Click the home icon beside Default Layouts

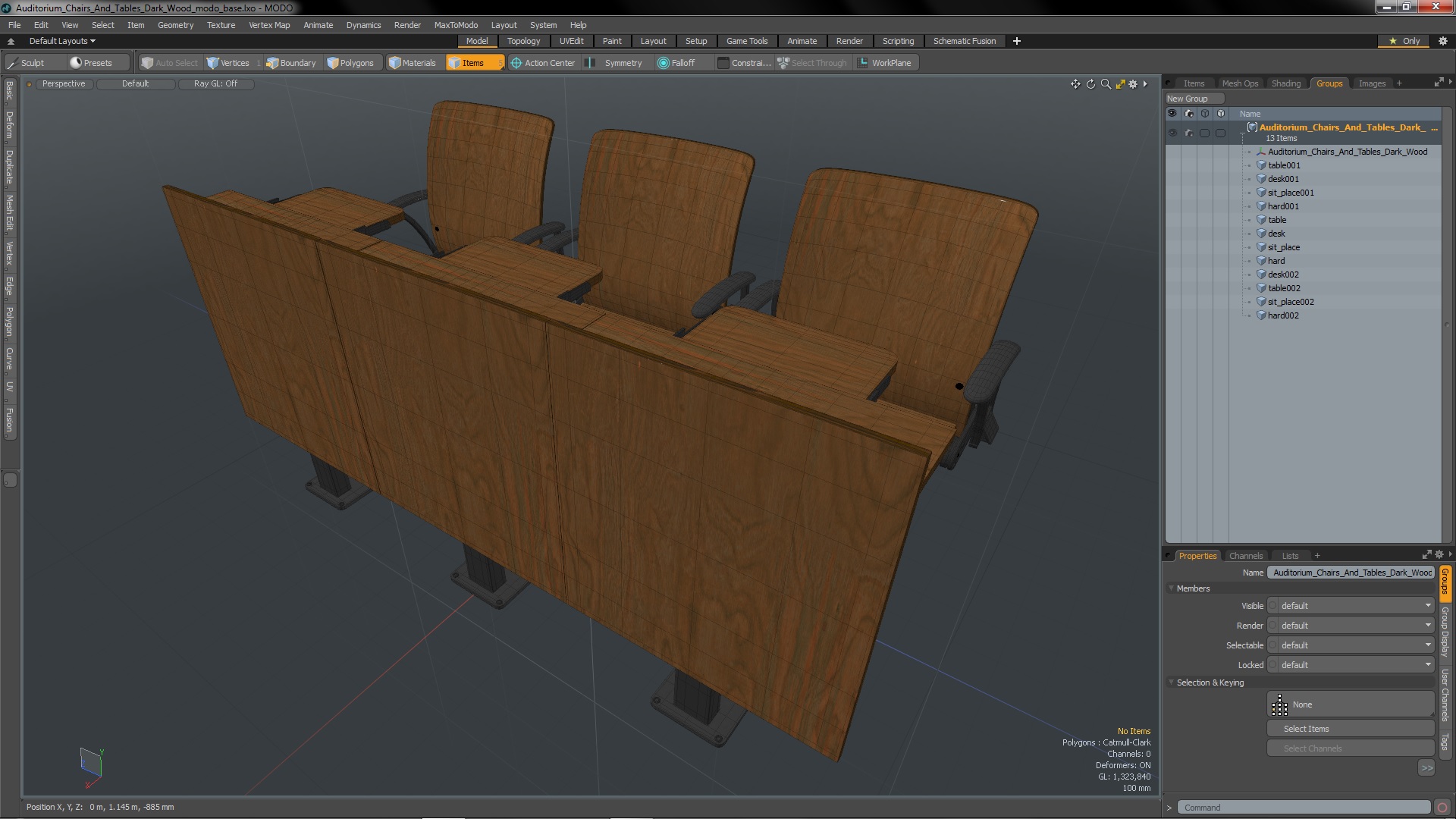[11, 41]
